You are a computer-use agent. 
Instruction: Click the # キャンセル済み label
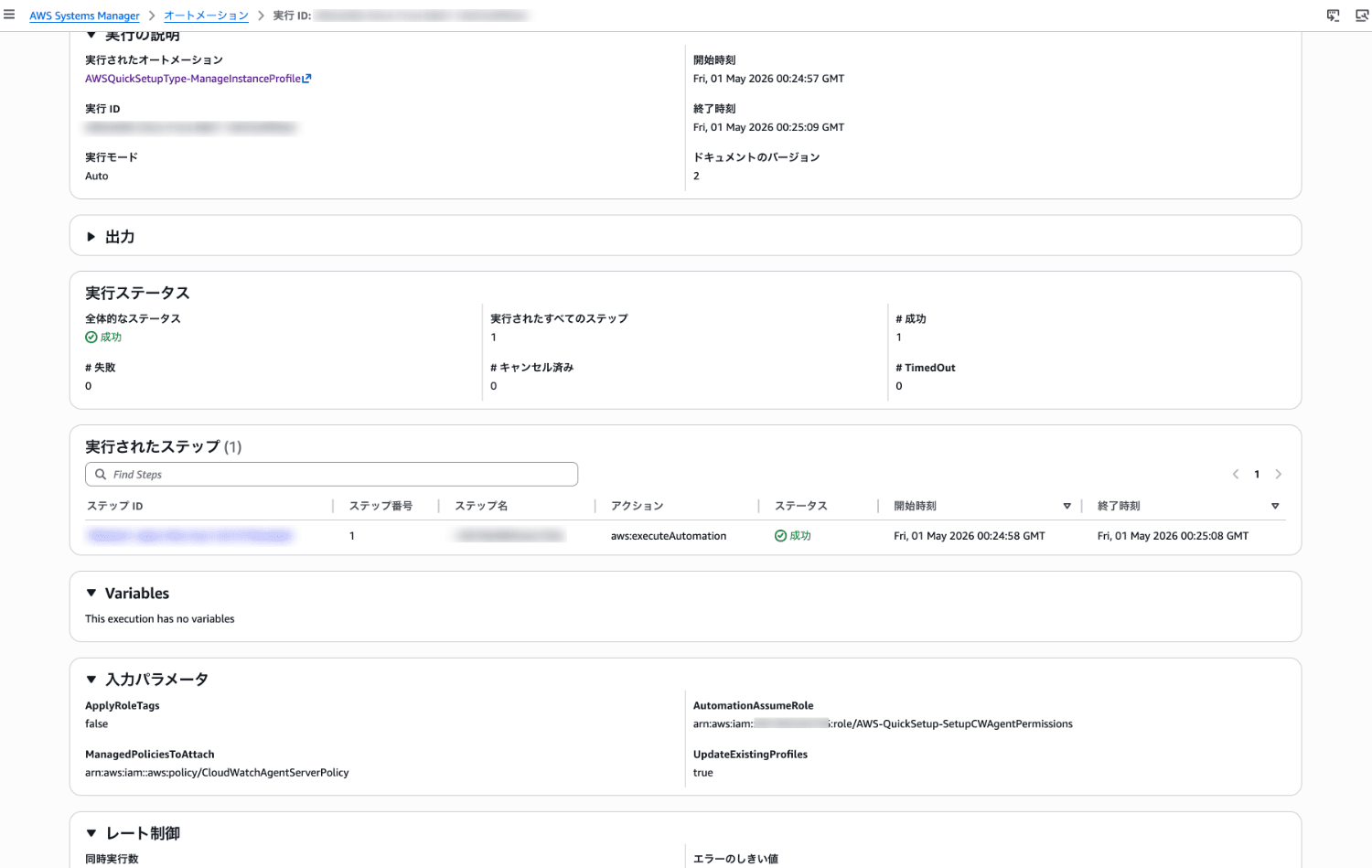point(532,368)
